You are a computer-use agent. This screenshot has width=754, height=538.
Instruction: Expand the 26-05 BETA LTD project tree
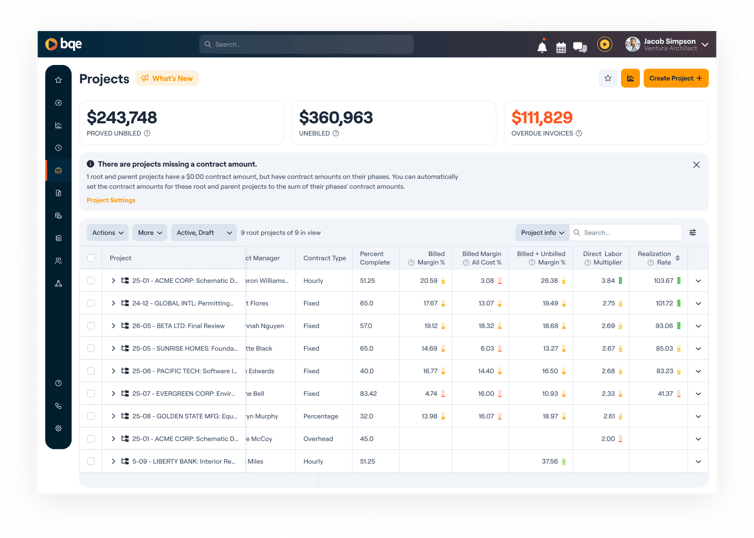coord(113,326)
